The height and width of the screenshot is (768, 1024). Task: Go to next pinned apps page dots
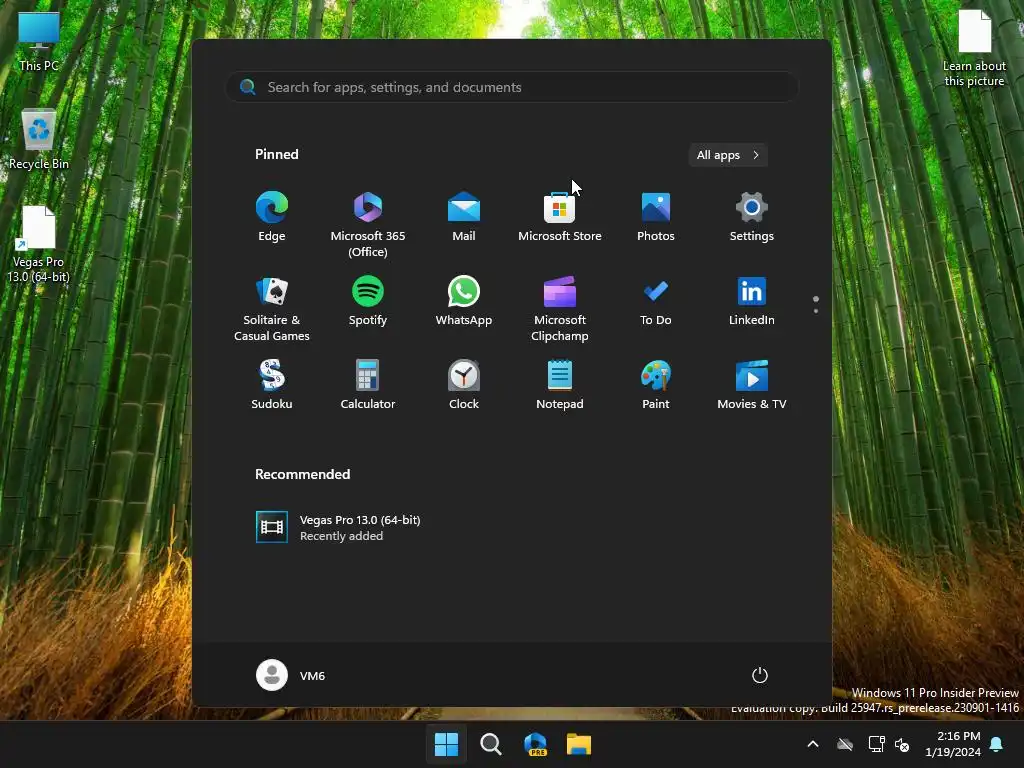[816, 304]
